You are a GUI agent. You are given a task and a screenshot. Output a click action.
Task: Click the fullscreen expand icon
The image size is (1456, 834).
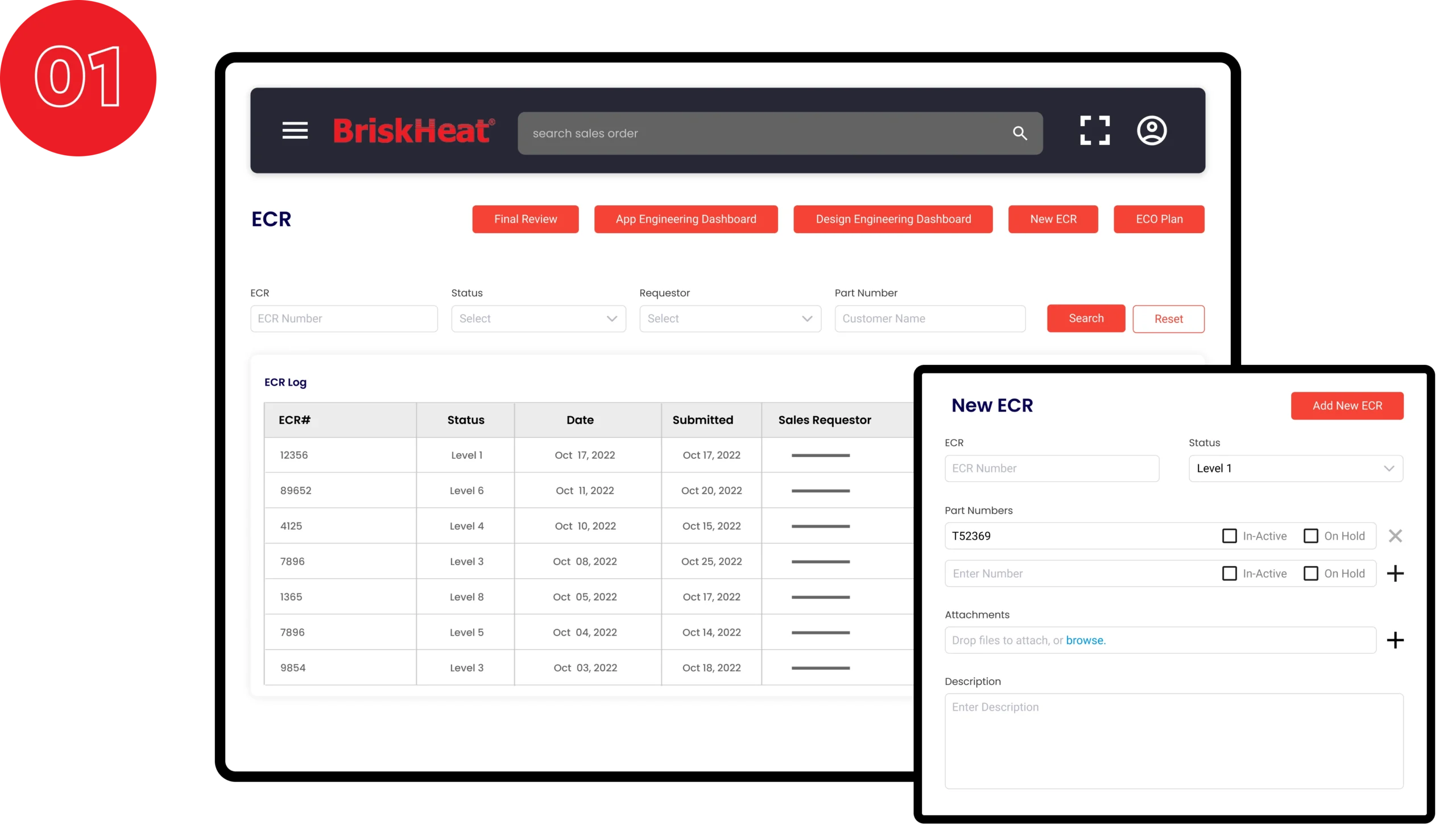[x=1094, y=131]
